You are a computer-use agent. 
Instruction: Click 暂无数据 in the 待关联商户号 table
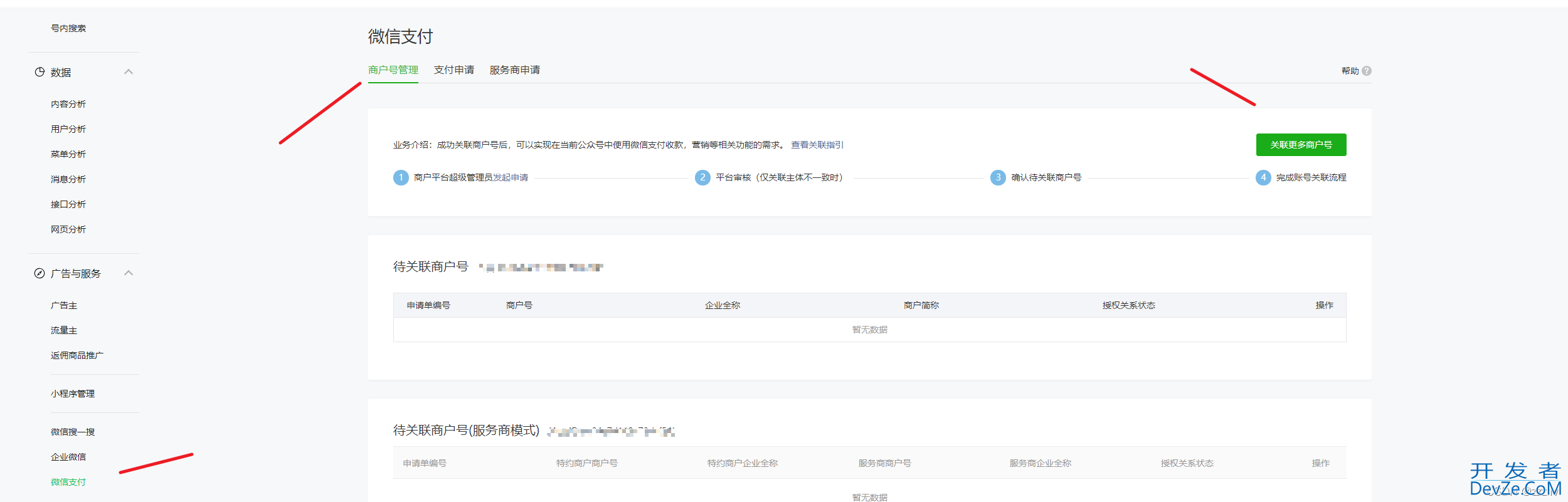pyautogui.click(x=870, y=330)
